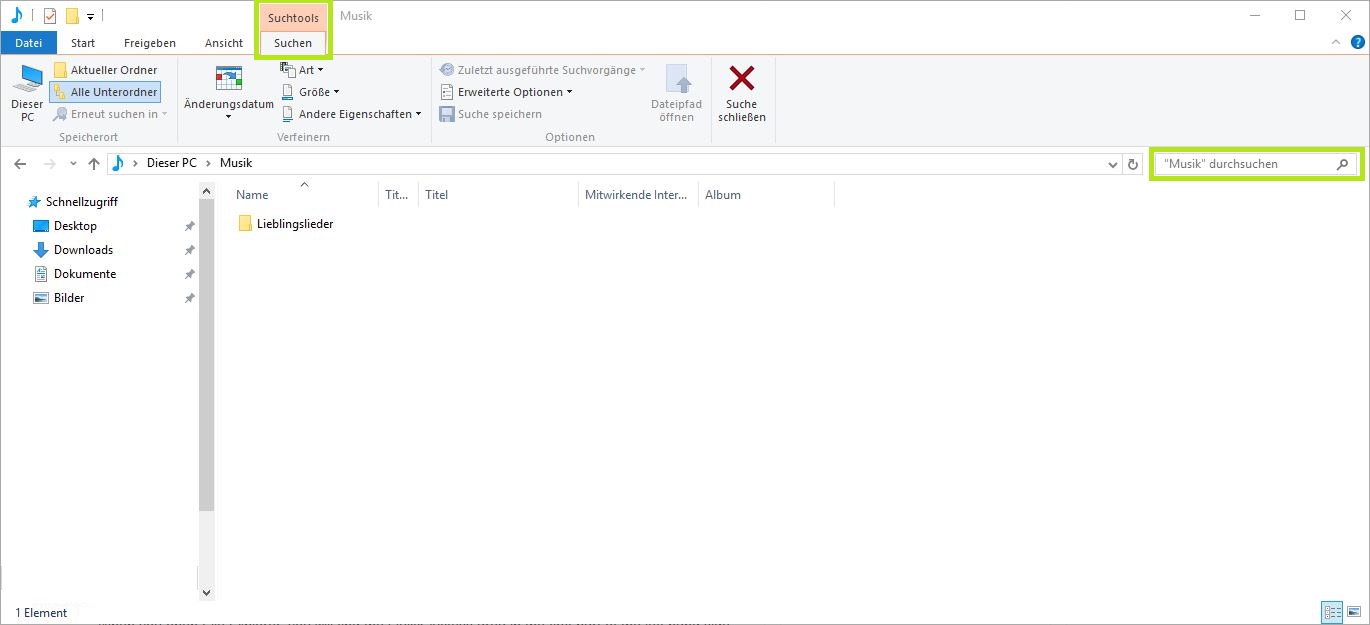1370x625 pixels.
Task: Open the Änderungsdatum dropdown
Action: pyautogui.click(x=229, y=94)
